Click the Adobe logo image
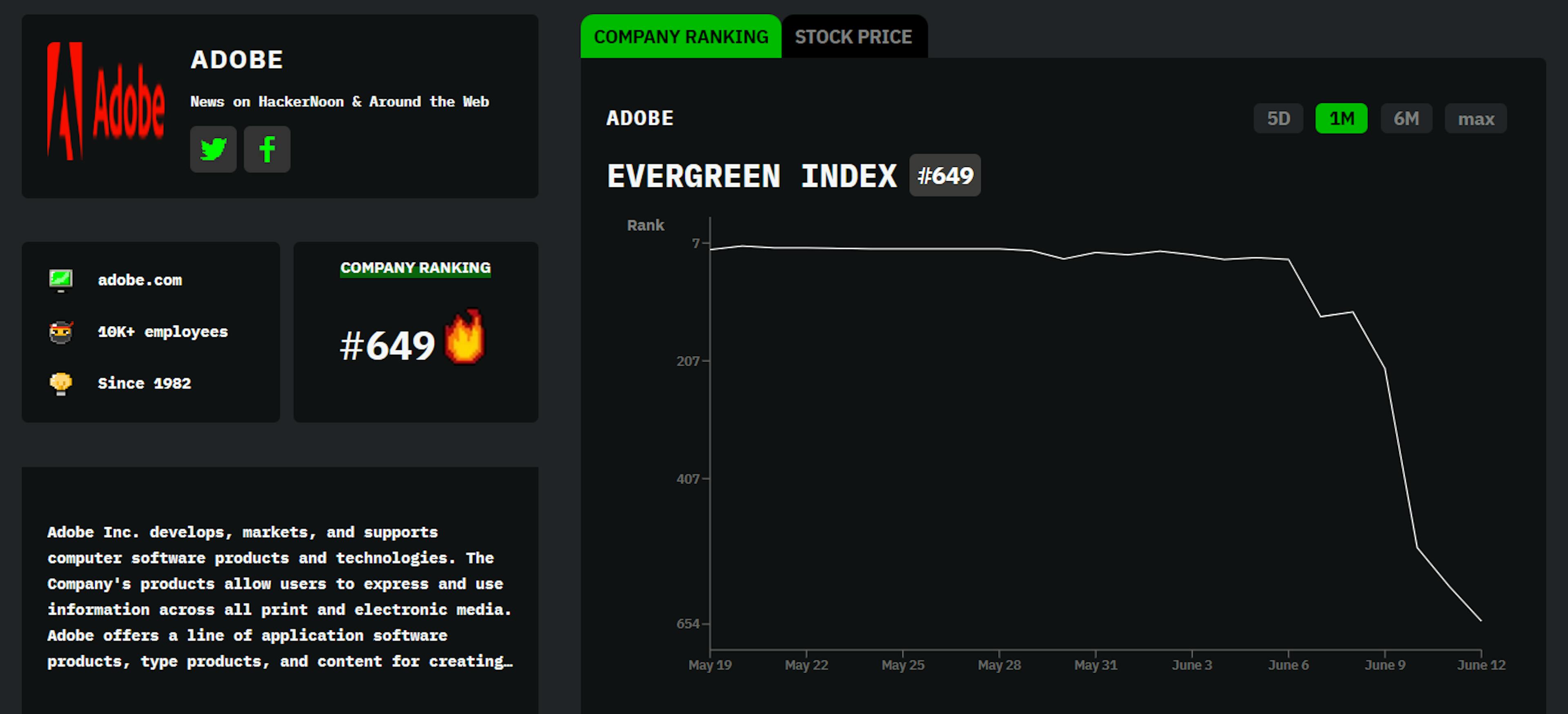Image resolution: width=1568 pixels, height=714 pixels. (106, 101)
